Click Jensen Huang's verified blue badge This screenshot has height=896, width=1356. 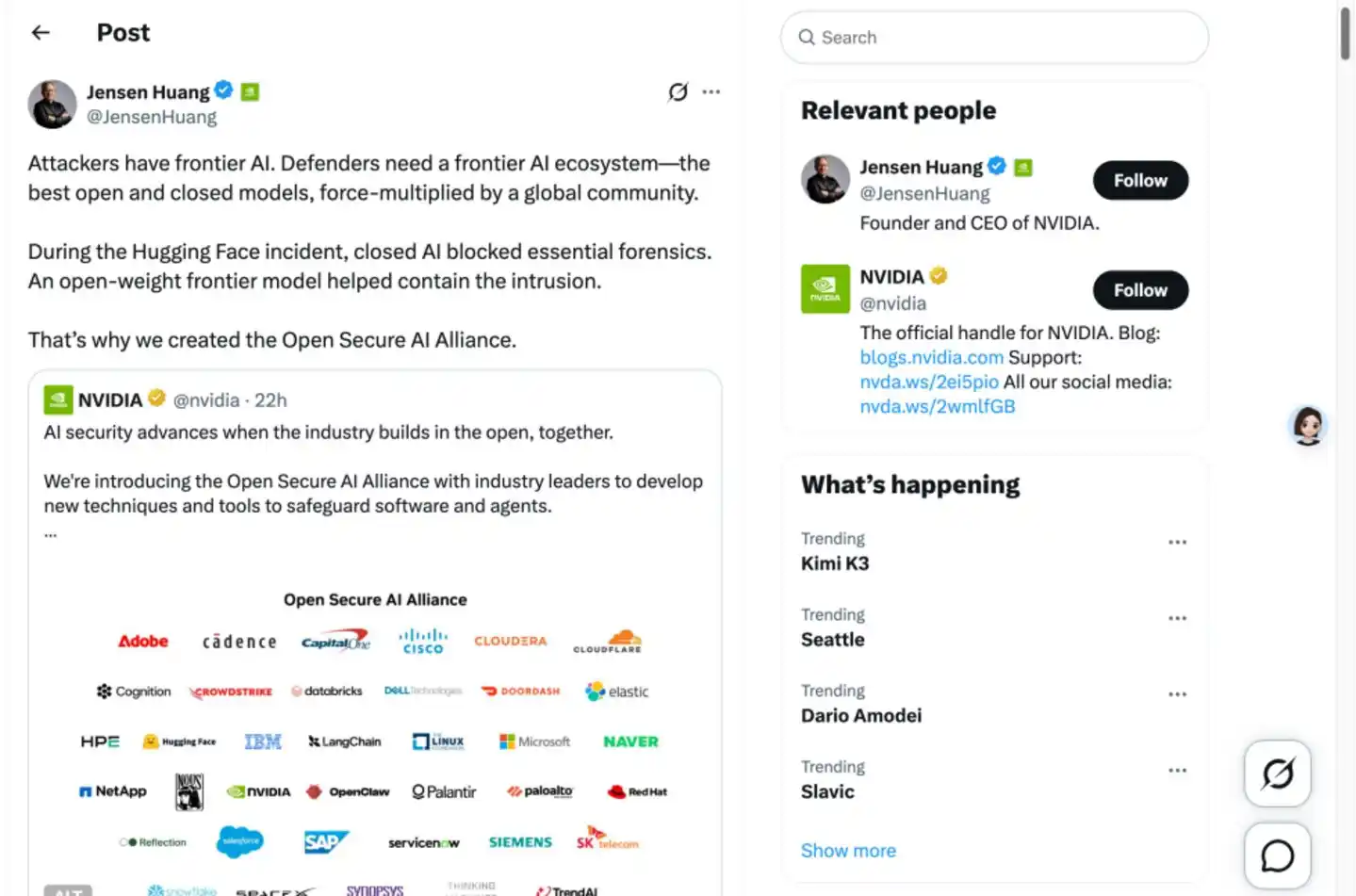(223, 90)
